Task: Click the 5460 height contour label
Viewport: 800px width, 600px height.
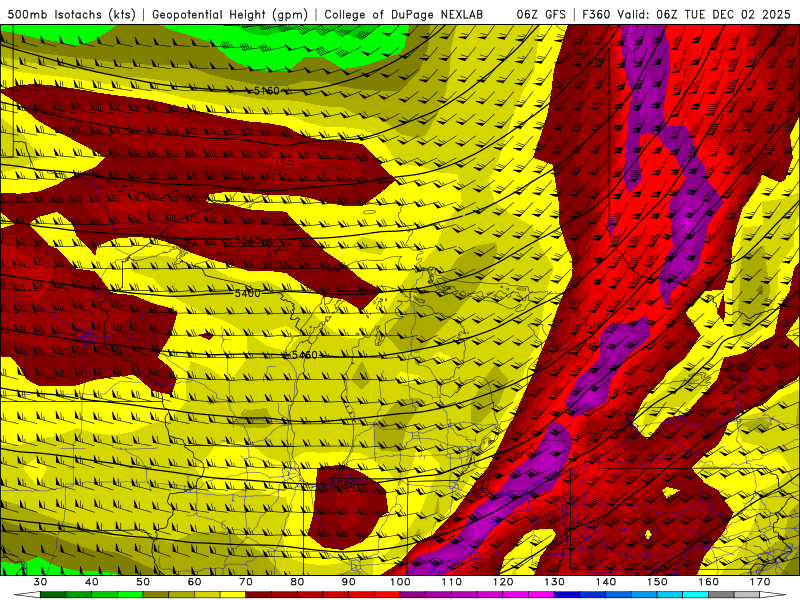Action: click(x=305, y=355)
